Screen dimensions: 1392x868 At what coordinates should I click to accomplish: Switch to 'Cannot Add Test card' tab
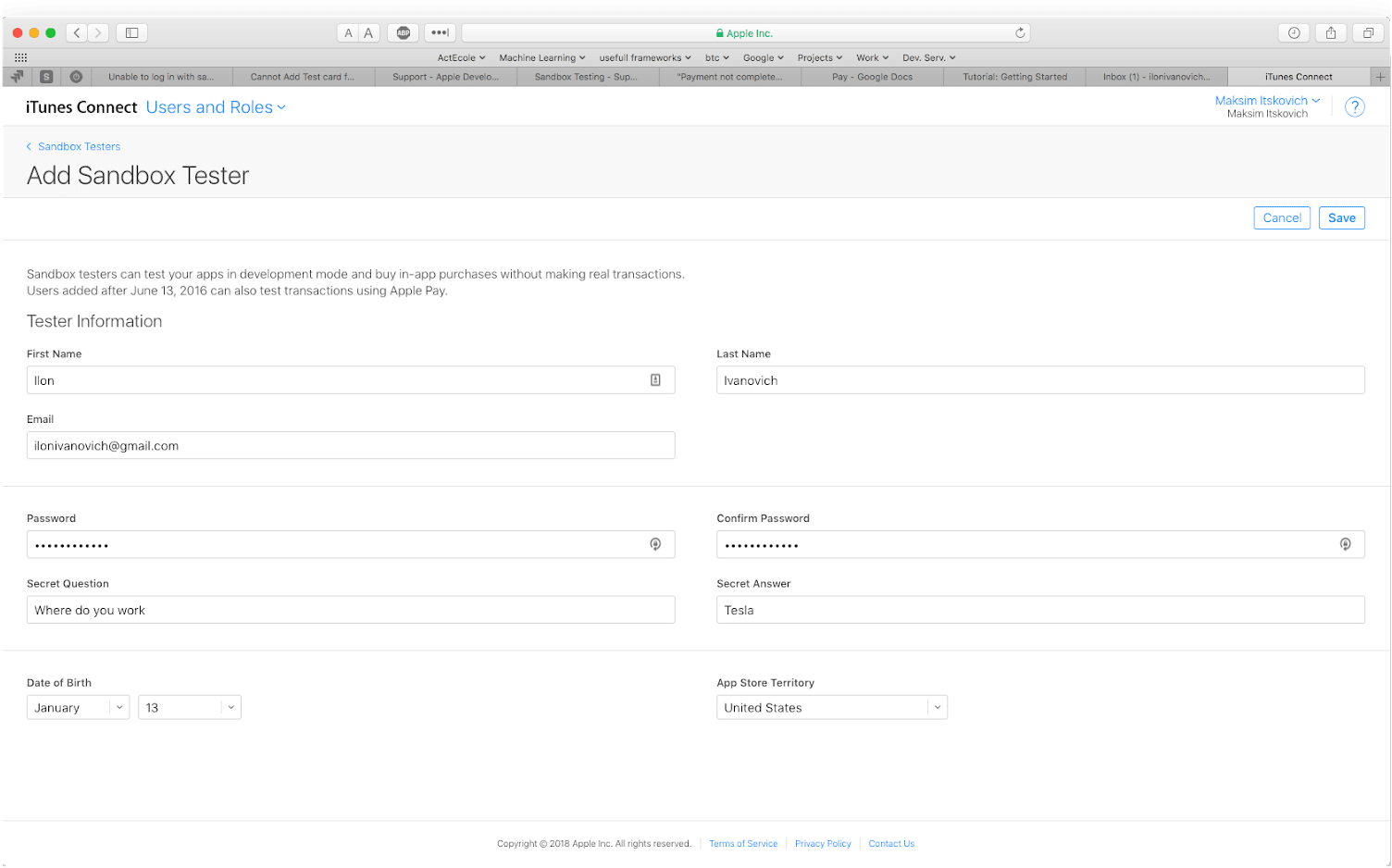pyautogui.click(x=303, y=77)
